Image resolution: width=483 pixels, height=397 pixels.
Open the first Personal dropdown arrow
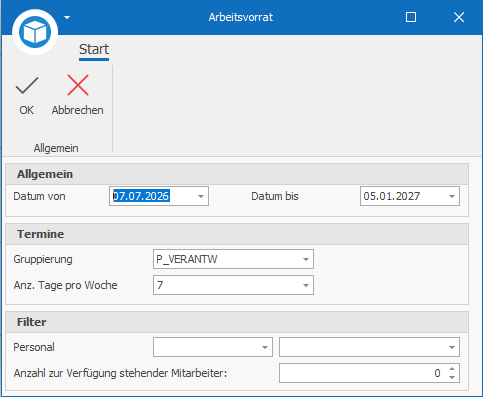click(x=265, y=347)
